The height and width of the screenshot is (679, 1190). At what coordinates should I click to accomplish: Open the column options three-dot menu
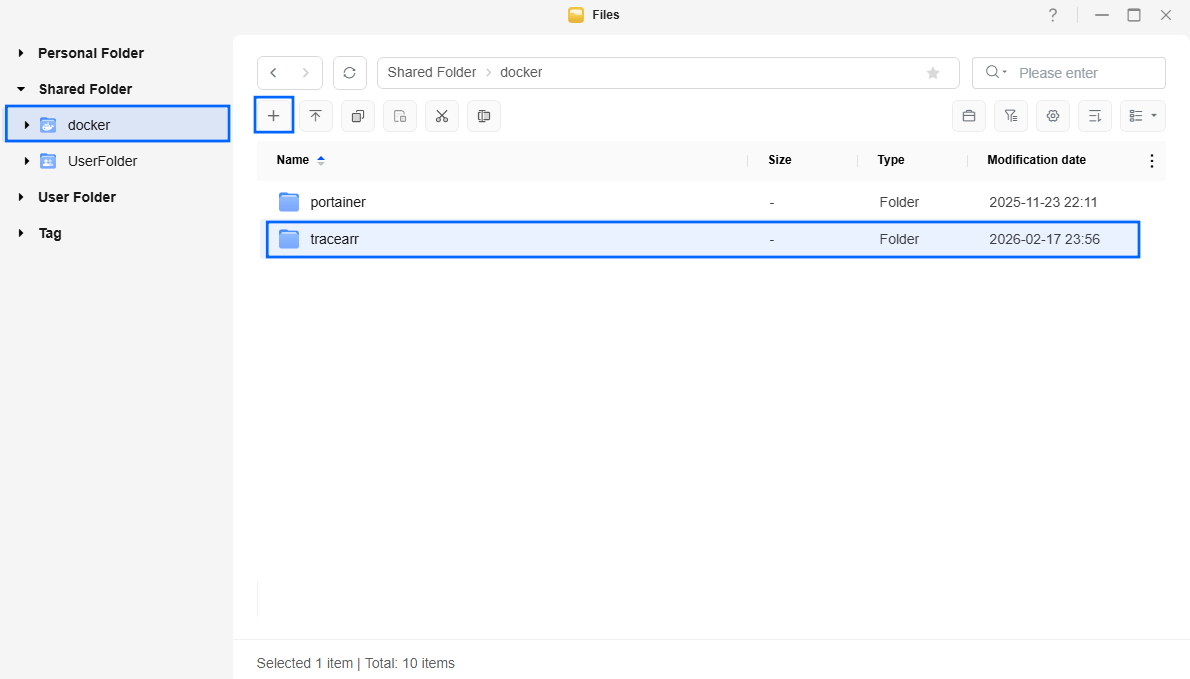click(1151, 161)
